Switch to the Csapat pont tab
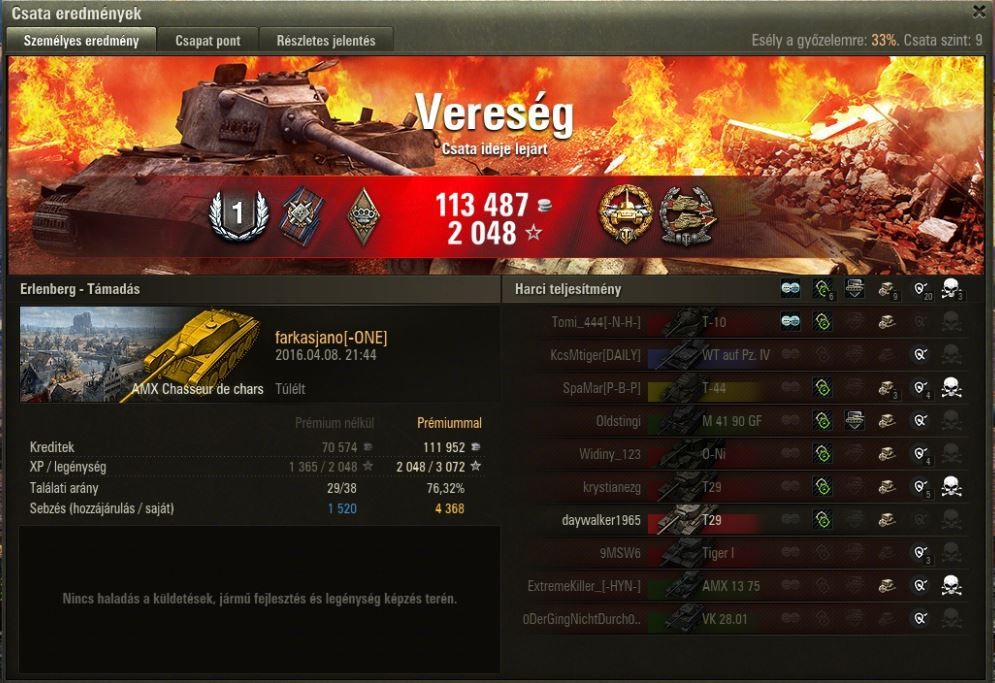The width and height of the screenshot is (995, 683). (208, 41)
